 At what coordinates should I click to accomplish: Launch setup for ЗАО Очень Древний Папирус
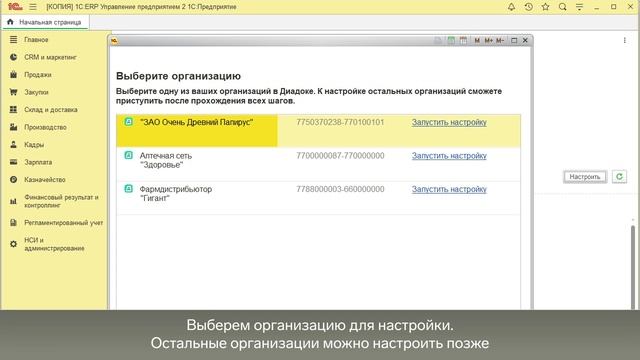click(x=449, y=122)
